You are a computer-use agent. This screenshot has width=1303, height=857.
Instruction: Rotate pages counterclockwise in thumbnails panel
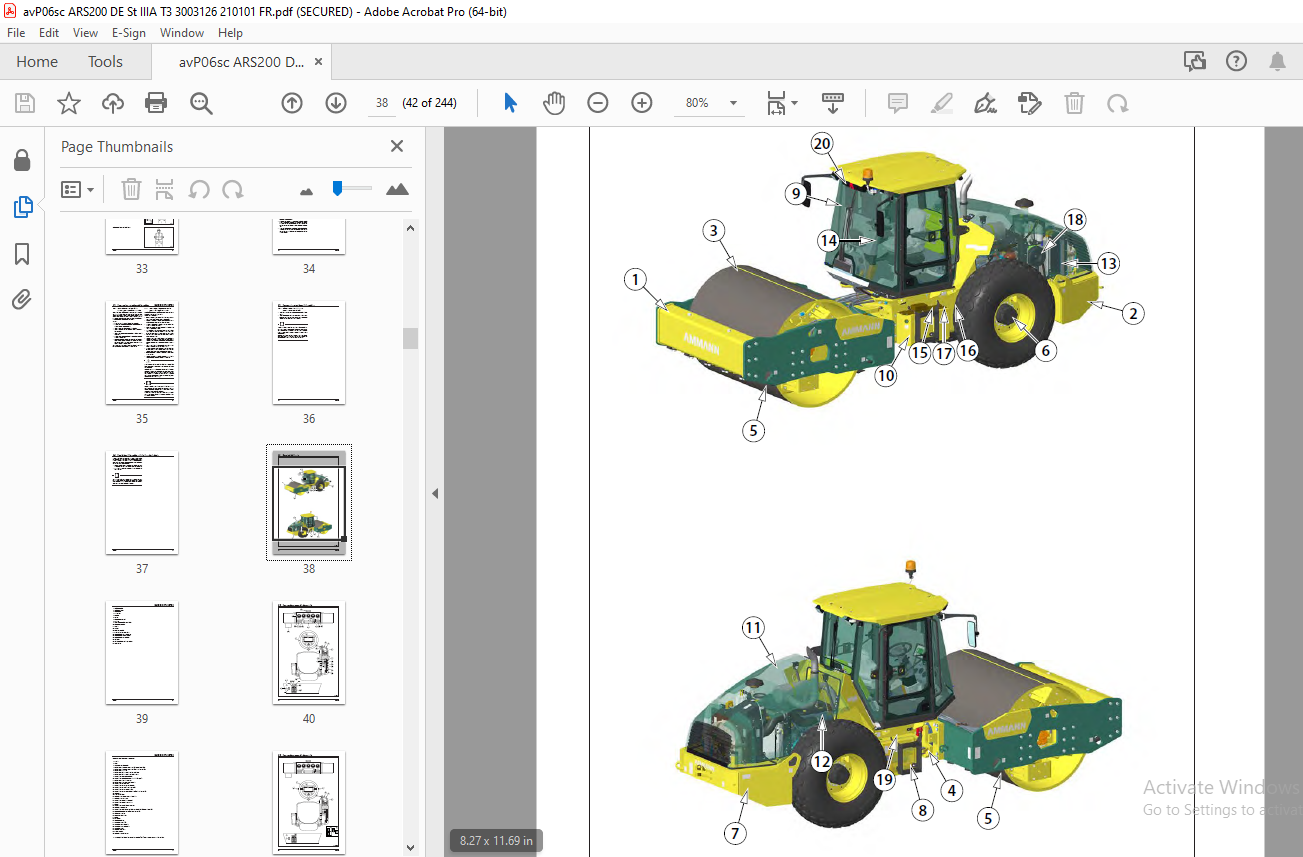point(199,189)
